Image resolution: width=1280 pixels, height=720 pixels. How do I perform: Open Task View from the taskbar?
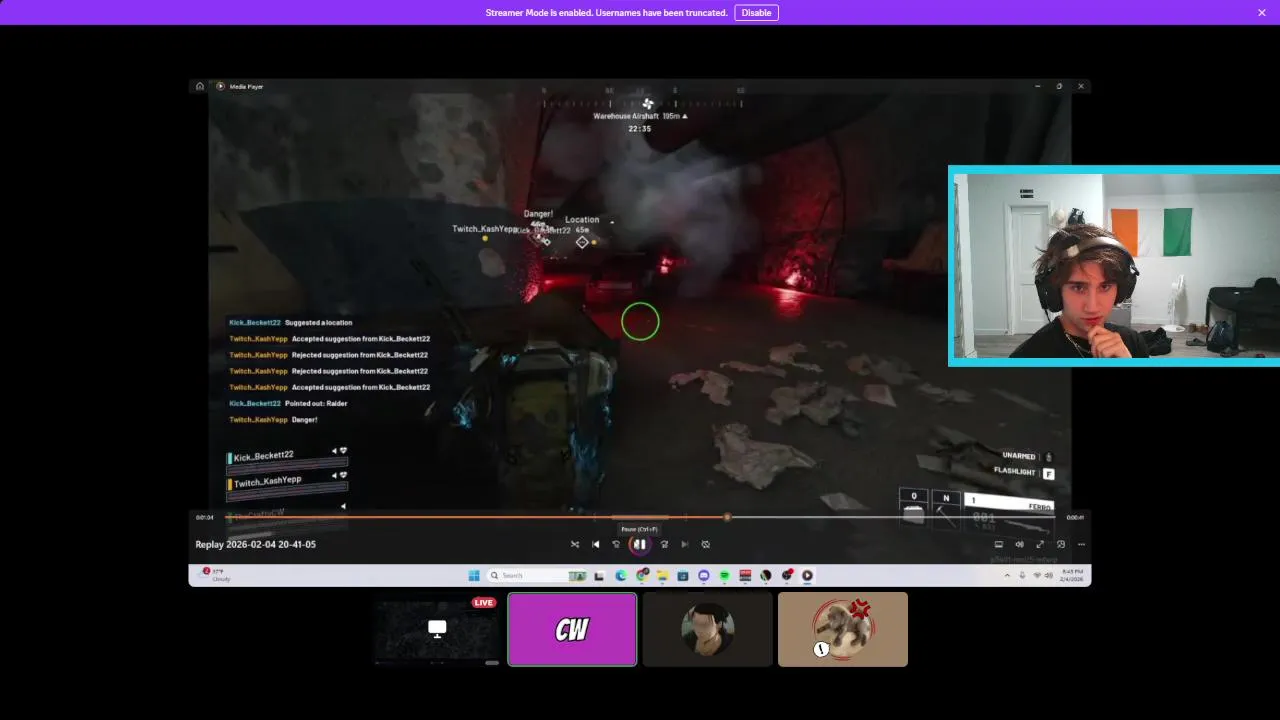[599, 575]
